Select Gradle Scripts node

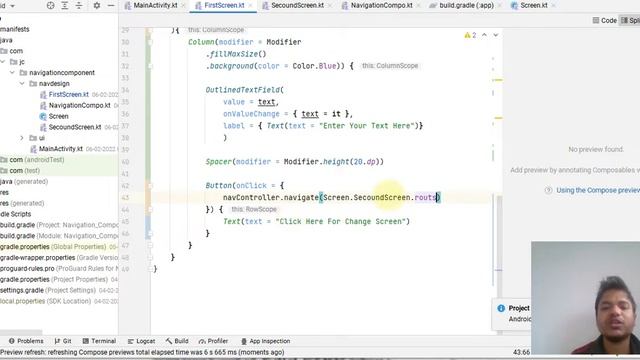pyautogui.click(x=16, y=214)
